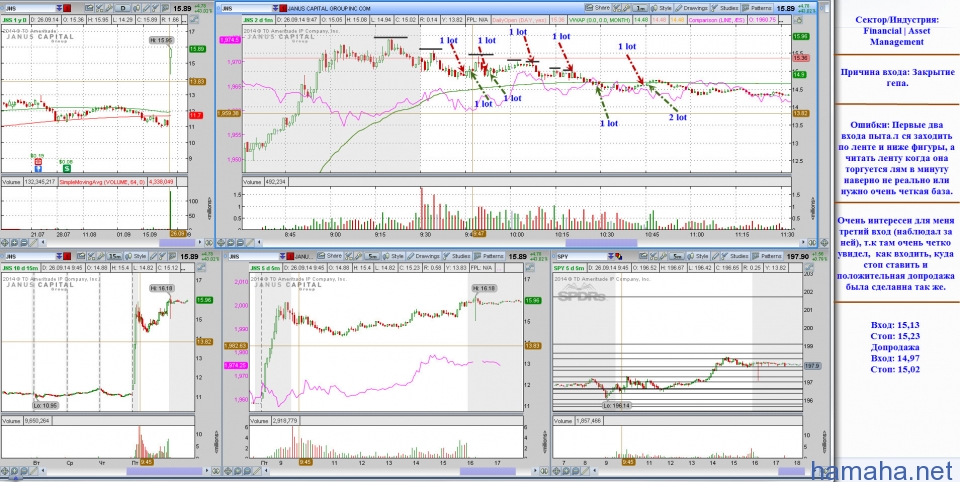Click chart settings wrench in yearly chart
The width and height of the screenshot is (960, 482).
108,8
